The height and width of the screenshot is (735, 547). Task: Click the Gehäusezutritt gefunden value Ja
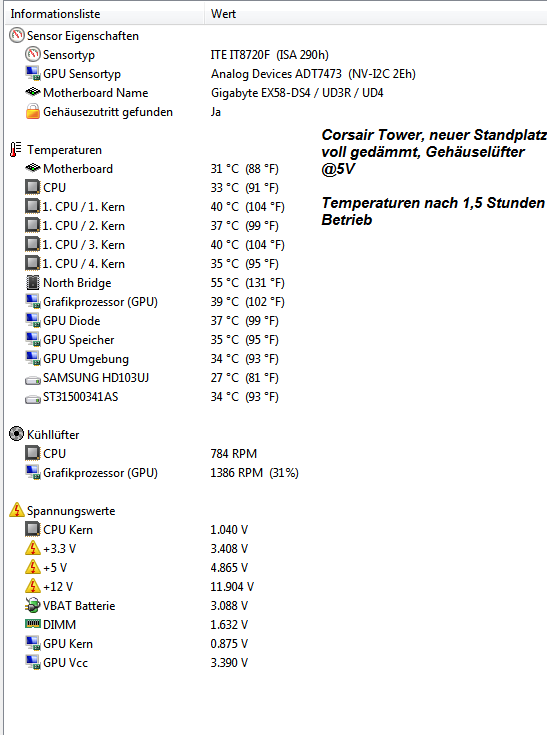tap(216, 112)
